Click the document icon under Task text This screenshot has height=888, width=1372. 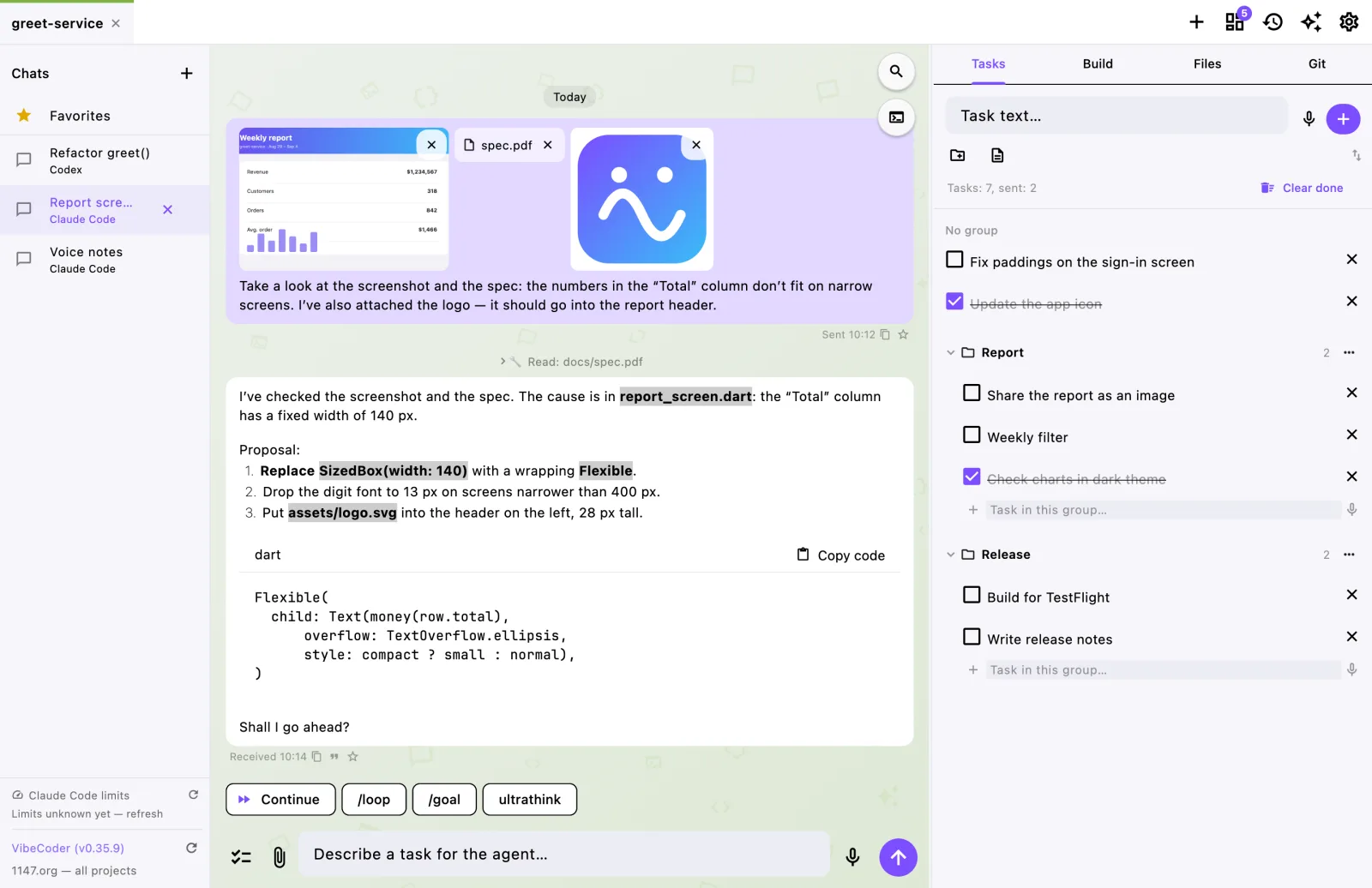(997, 155)
